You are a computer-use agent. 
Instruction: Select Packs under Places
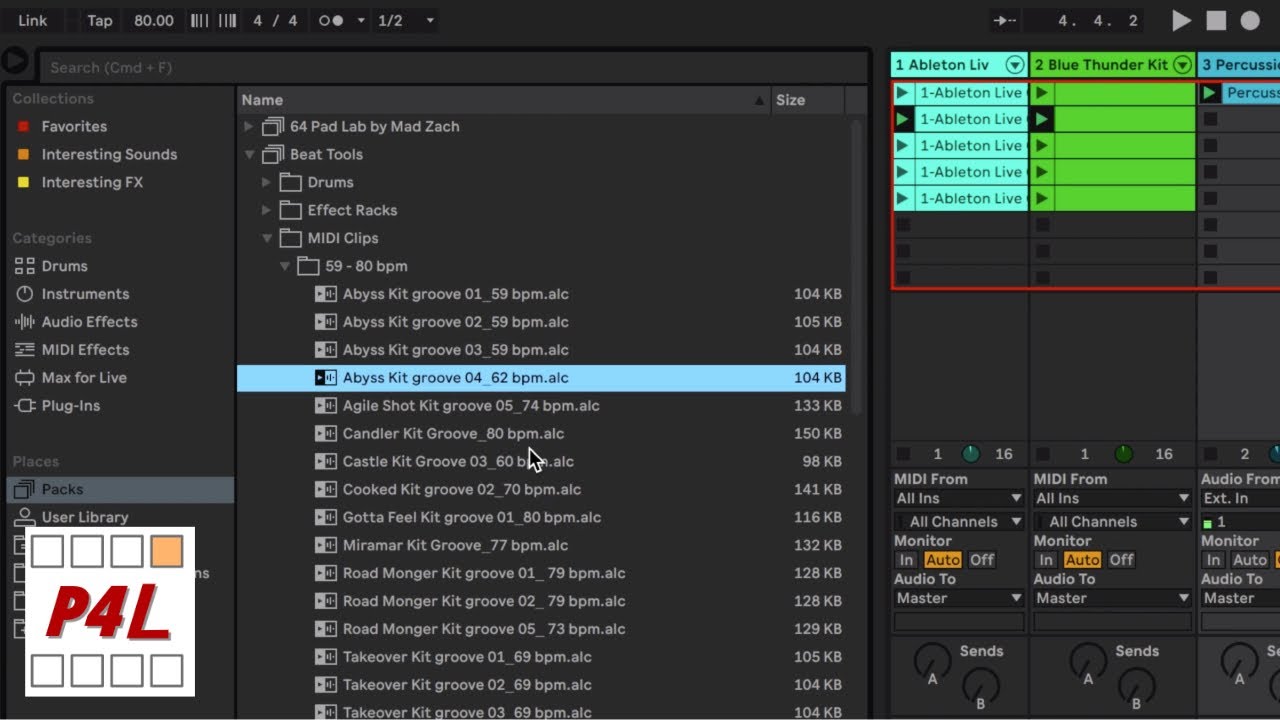[120, 489]
